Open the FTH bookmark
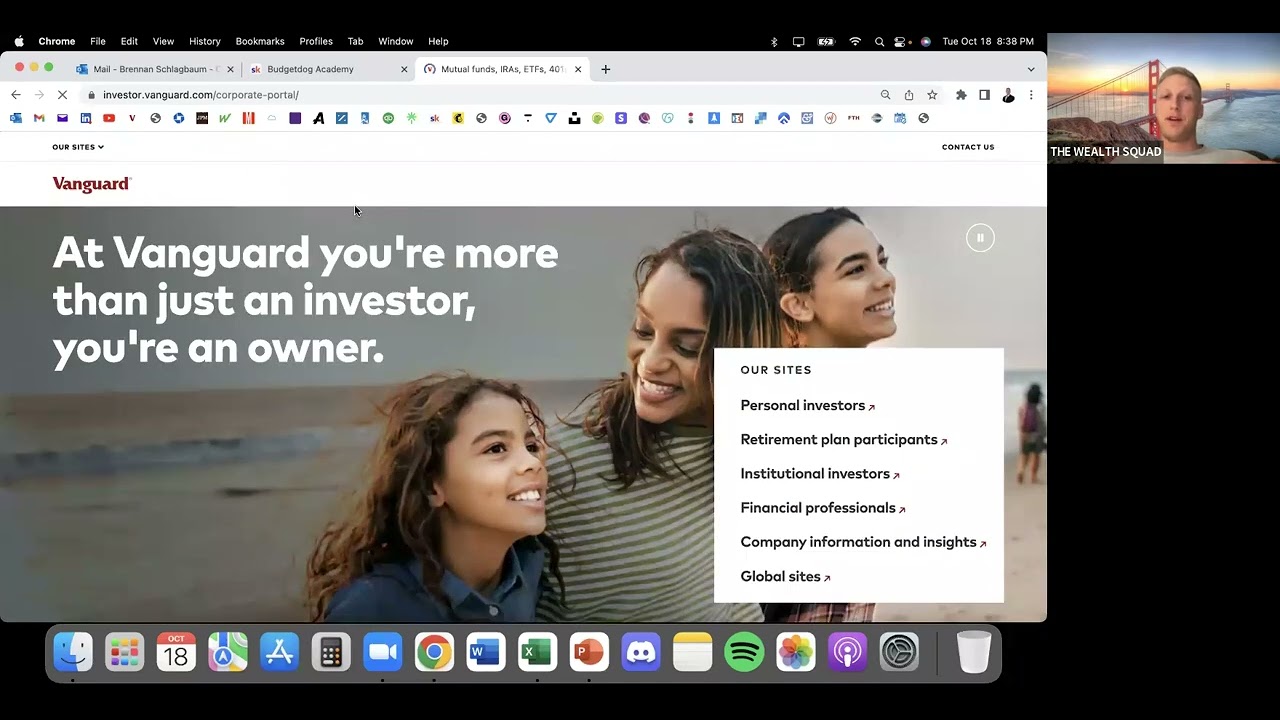This screenshot has height=720, width=1280. tap(853, 118)
